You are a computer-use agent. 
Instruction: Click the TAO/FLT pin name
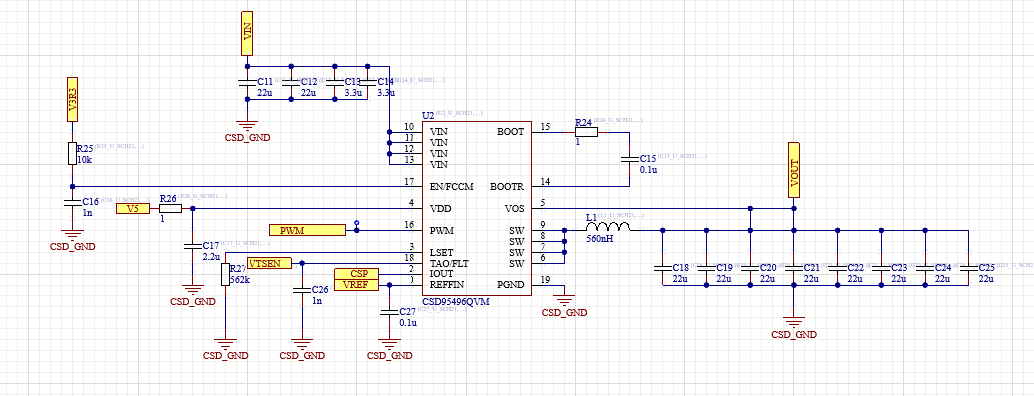pyautogui.click(x=449, y=263)
